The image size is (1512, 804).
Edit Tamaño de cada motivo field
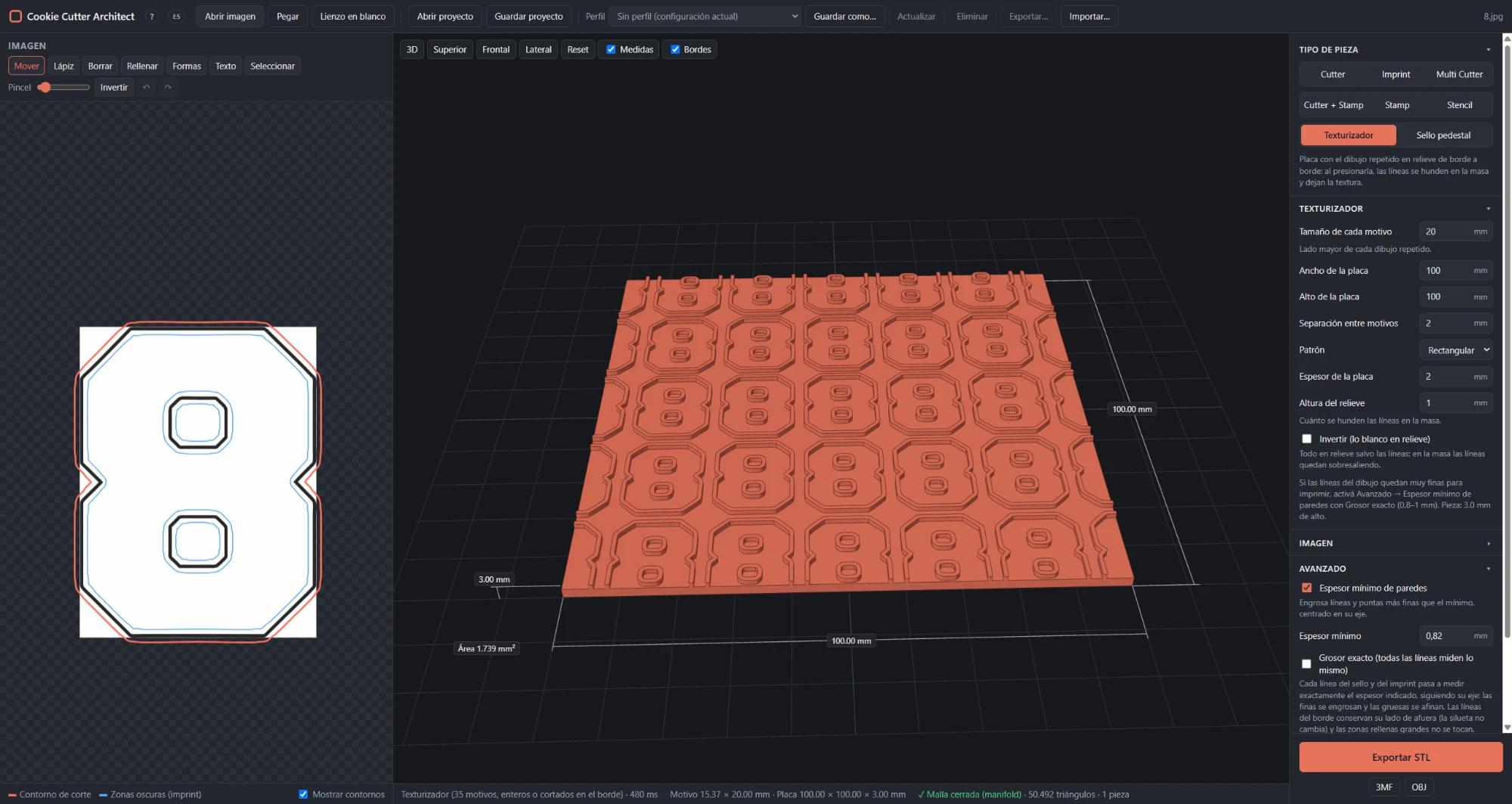pos(1456,232)
